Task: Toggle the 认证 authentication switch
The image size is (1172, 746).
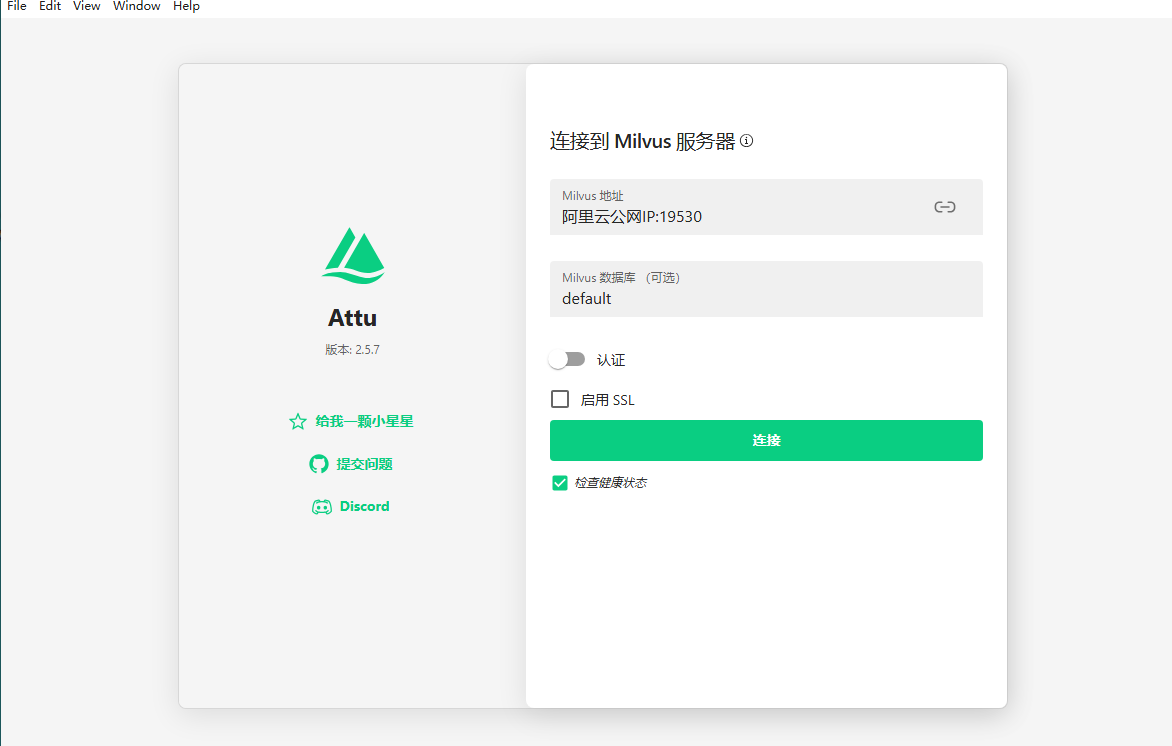Action: tap(567, 360)
